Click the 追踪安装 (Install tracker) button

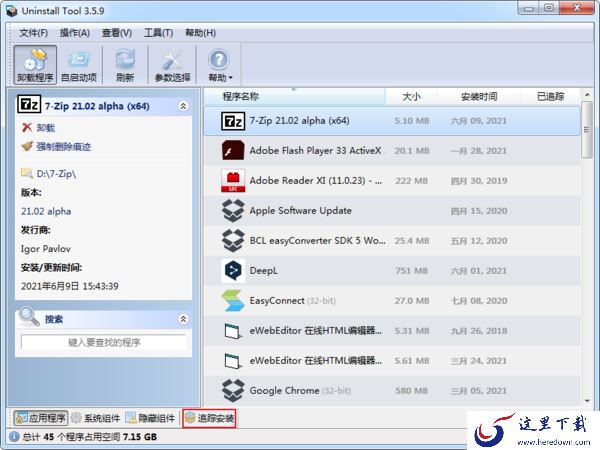coord(209,418)
